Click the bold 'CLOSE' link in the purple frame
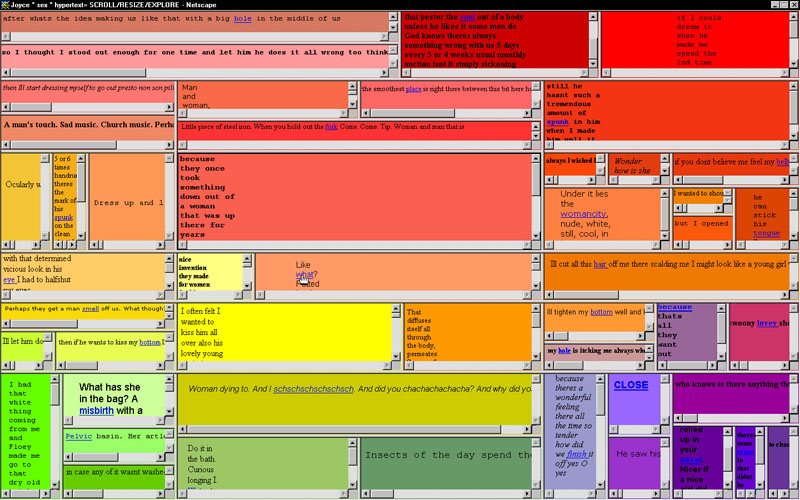This screenshot has width=800, height=500. 630,385
